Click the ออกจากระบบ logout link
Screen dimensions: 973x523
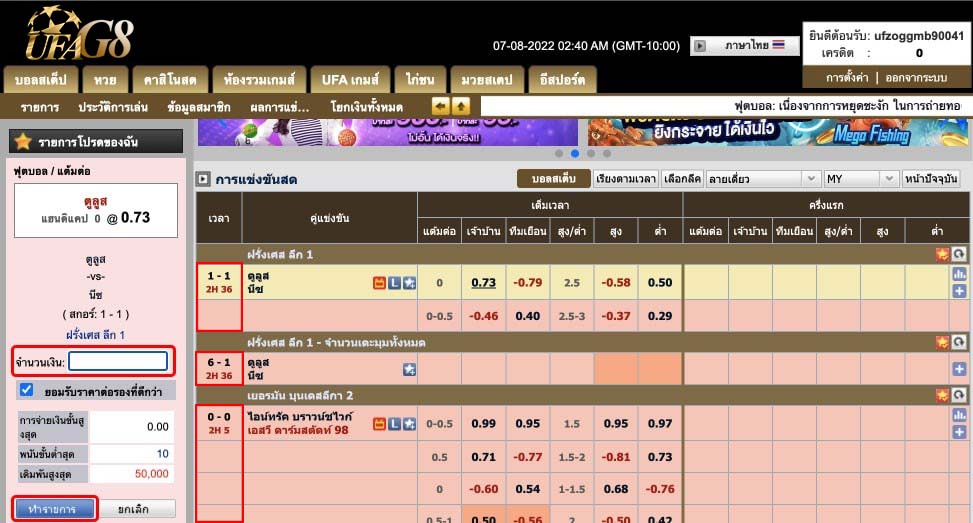(916, 78)
